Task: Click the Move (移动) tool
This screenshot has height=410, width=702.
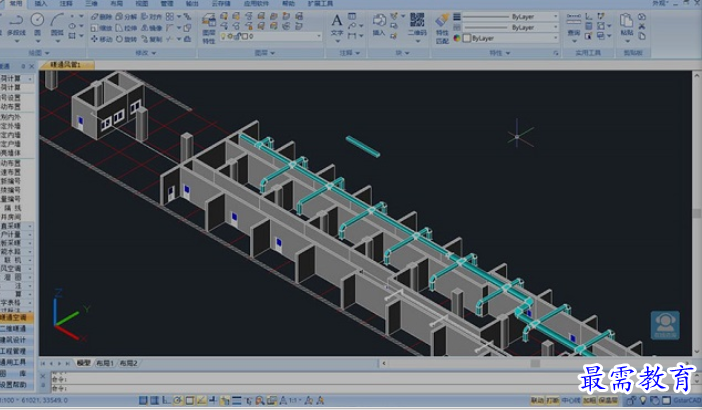Action: (x=101, y=39)
